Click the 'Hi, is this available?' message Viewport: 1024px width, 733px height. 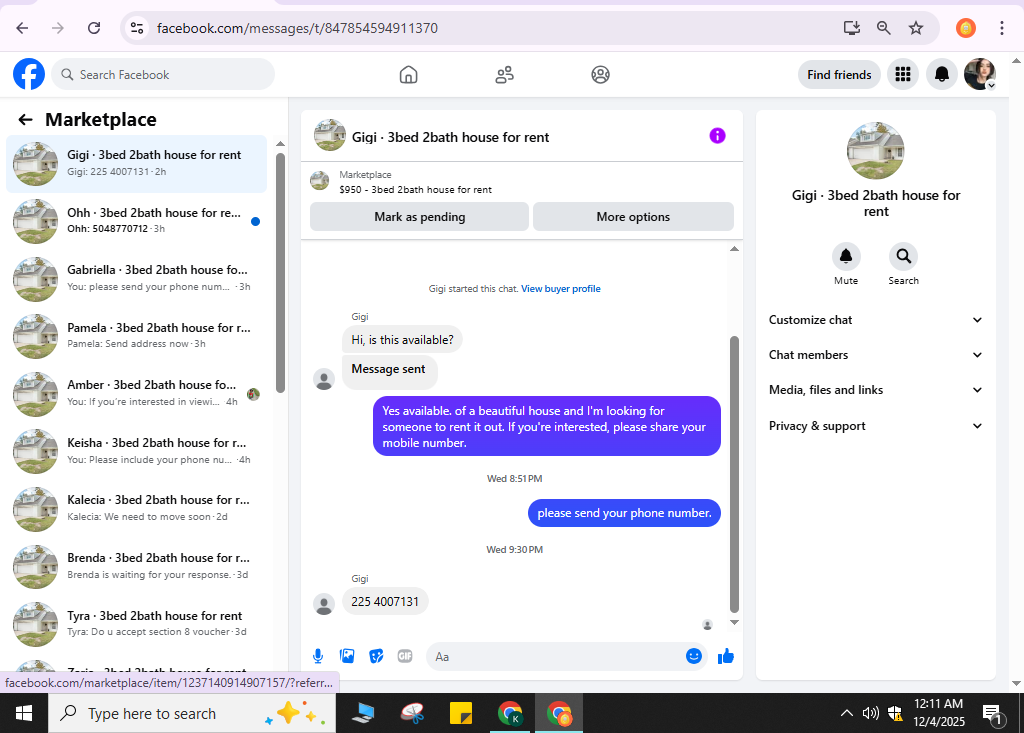(x=402, y=340)
